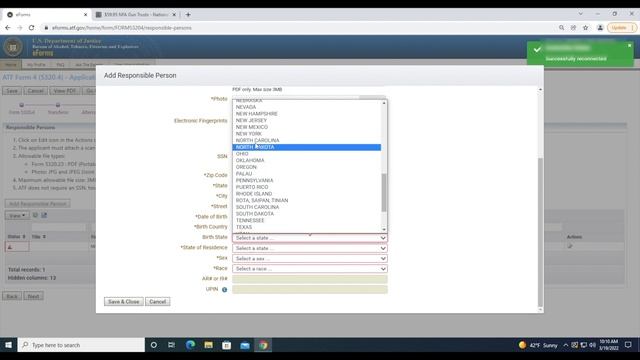The image size is (640, 360).
Task: Click the browser back arrow
Action: [8, 28]
